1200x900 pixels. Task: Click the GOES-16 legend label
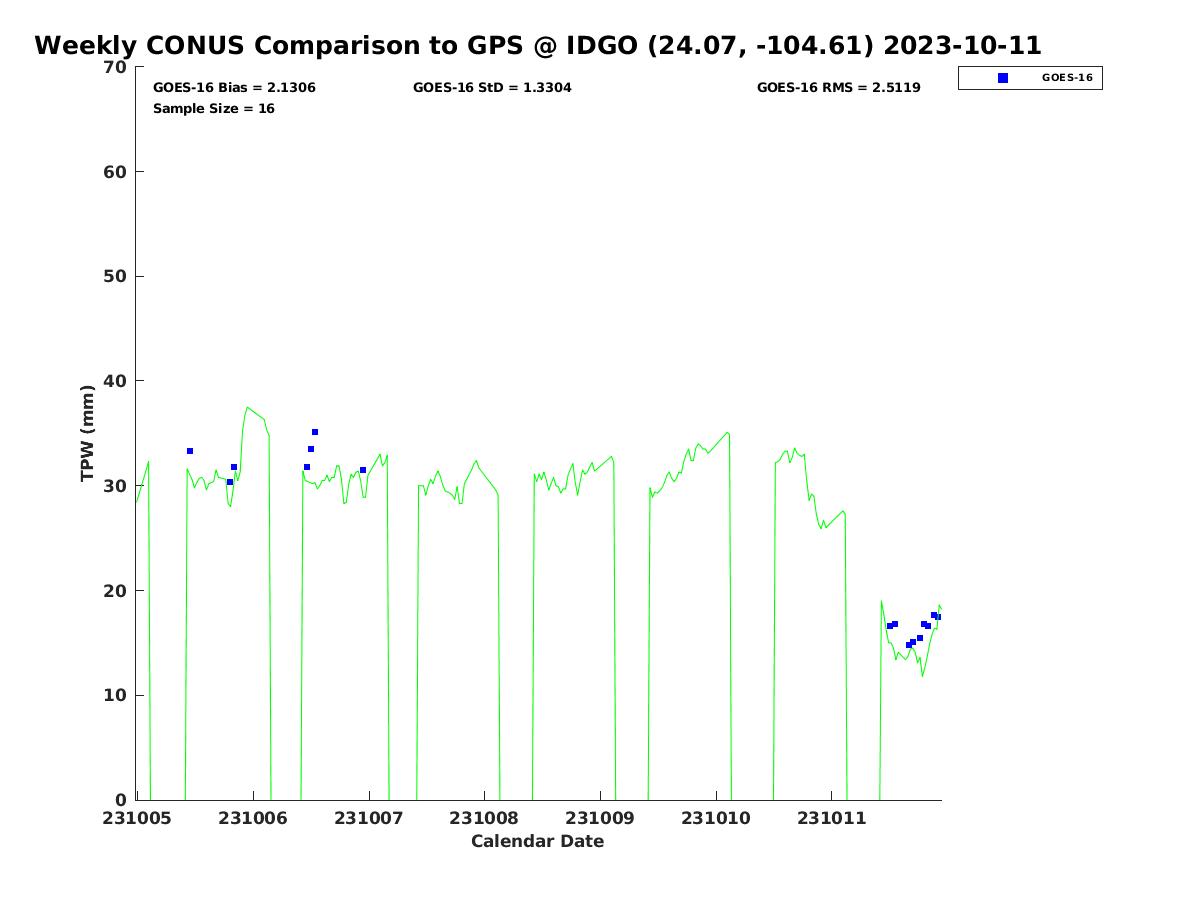[1067, 77]
